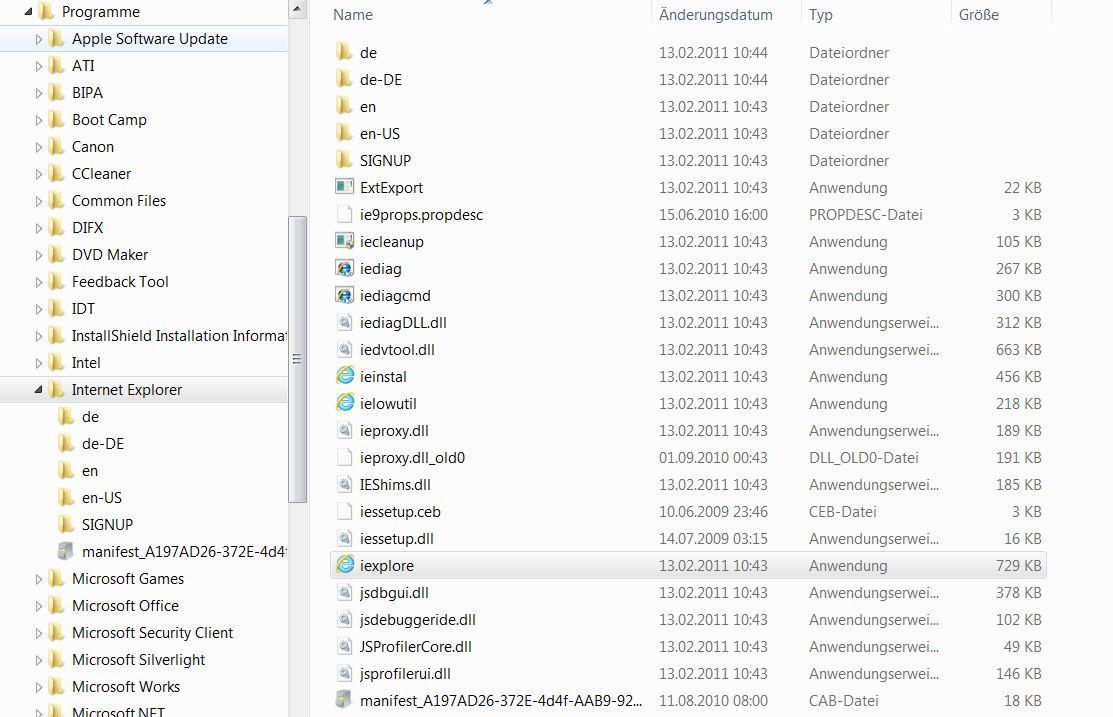This screenshot has width=1113, height=717.
Task: Click the iessetup.dll file icon
Action: coord(345,538)
